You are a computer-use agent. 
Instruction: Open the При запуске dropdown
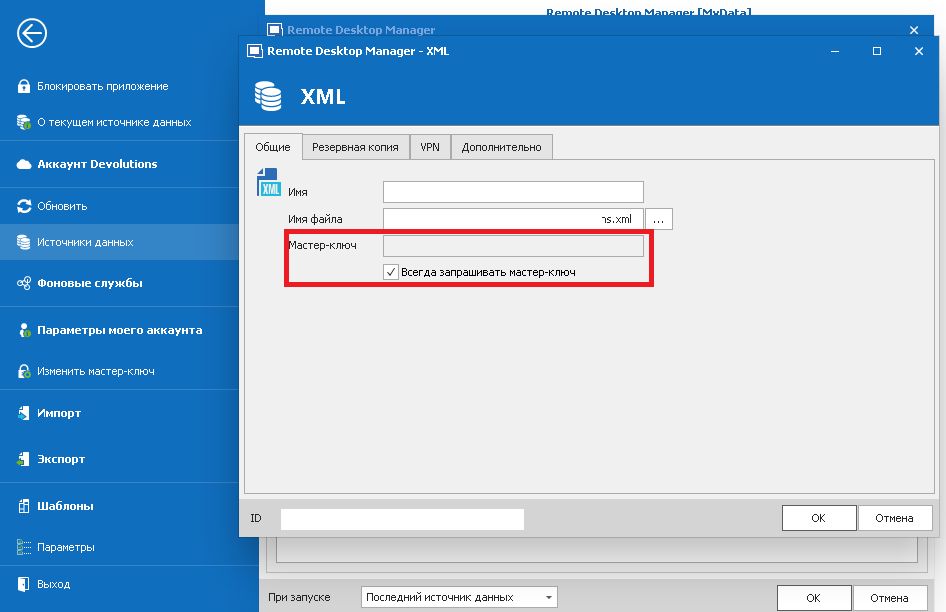(459, 598)
